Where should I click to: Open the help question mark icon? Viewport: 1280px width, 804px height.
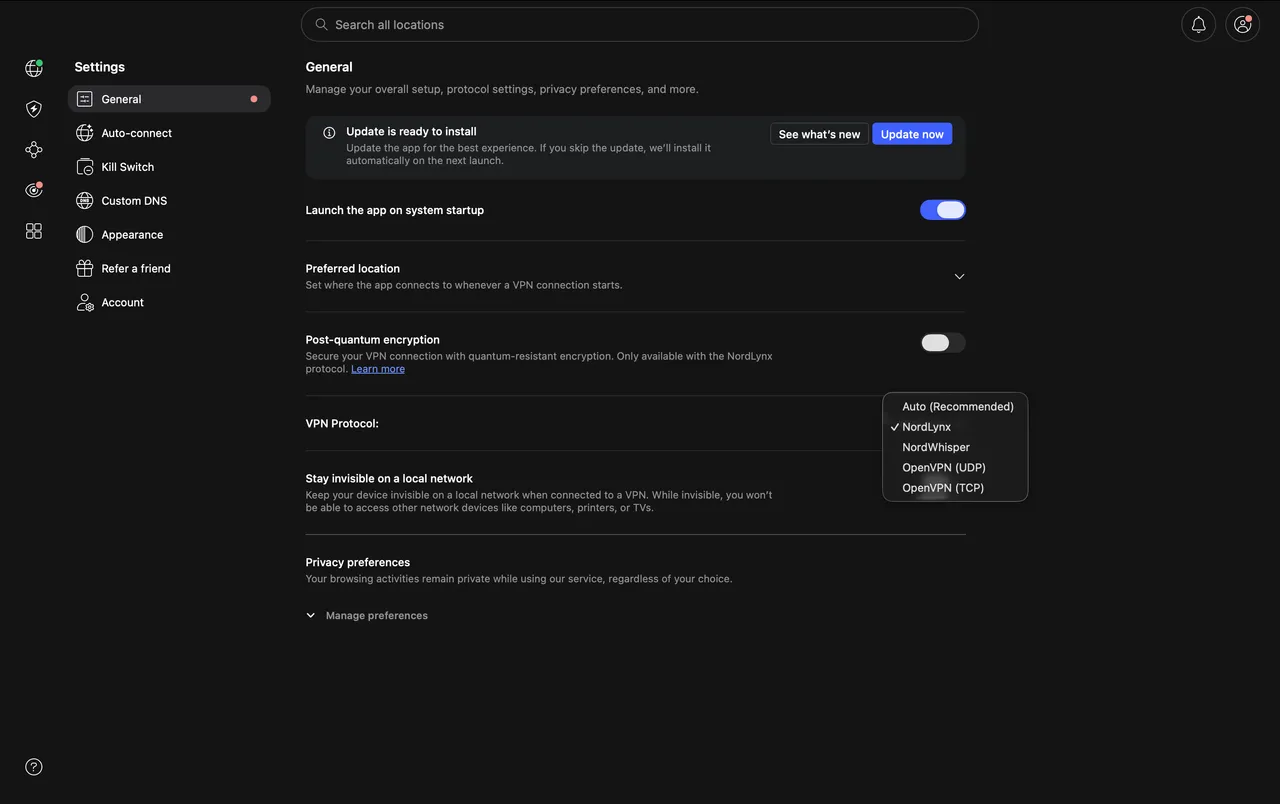[34, 767]
